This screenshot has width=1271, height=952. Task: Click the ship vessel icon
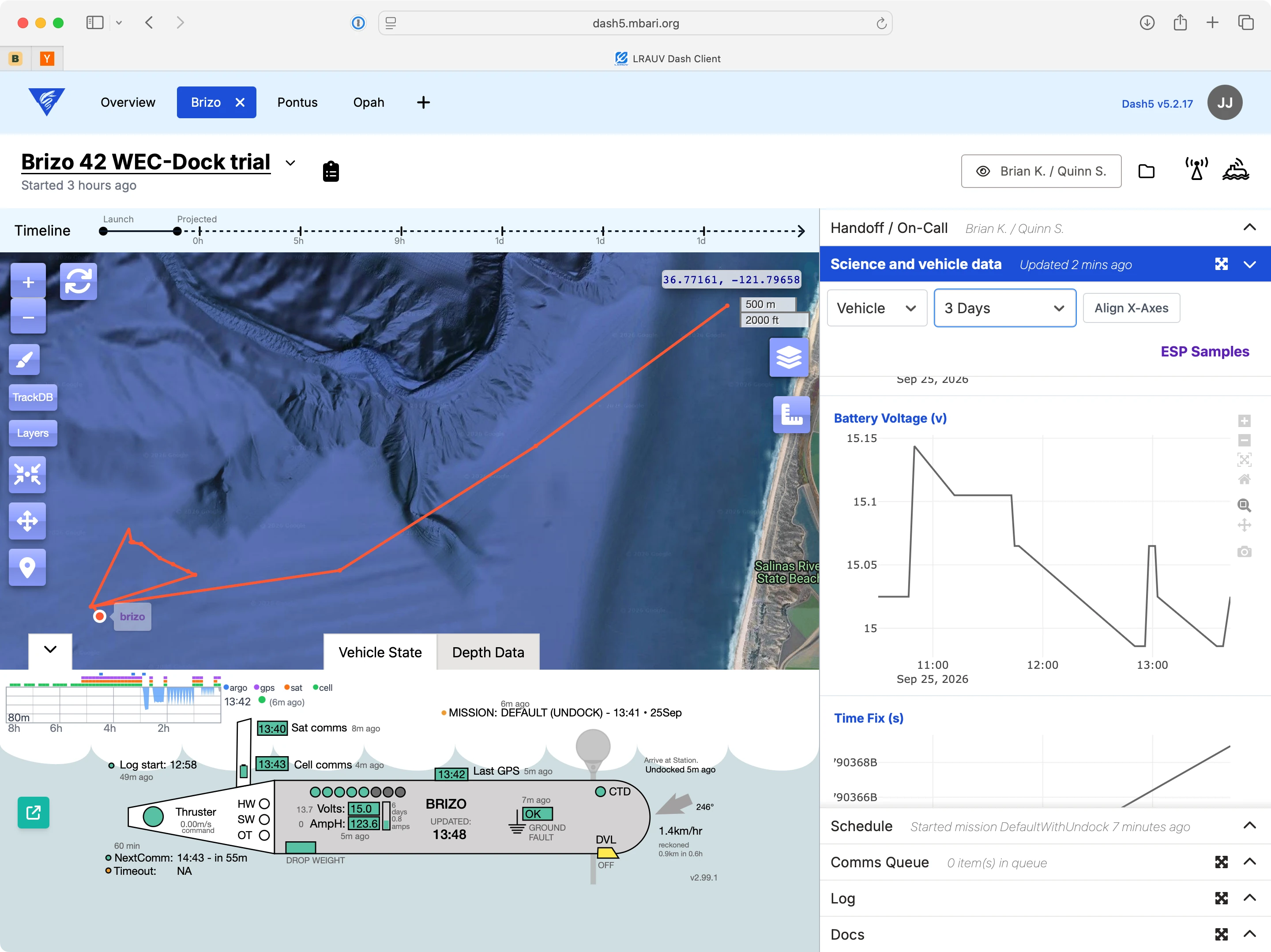[1235, 170]
